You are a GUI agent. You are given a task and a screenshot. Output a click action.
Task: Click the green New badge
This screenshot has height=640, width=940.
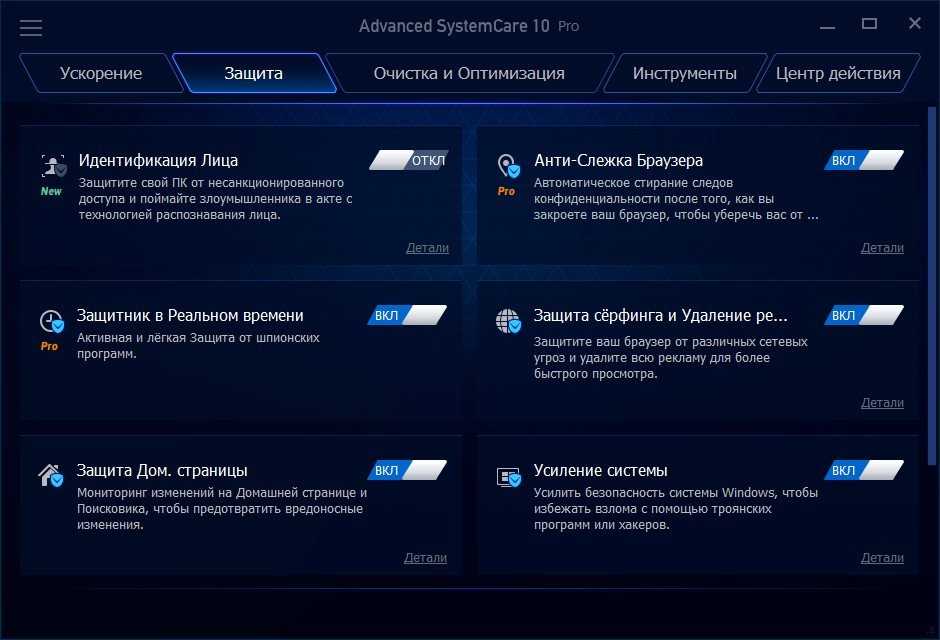pyautogui.click(x=51, y=191)
